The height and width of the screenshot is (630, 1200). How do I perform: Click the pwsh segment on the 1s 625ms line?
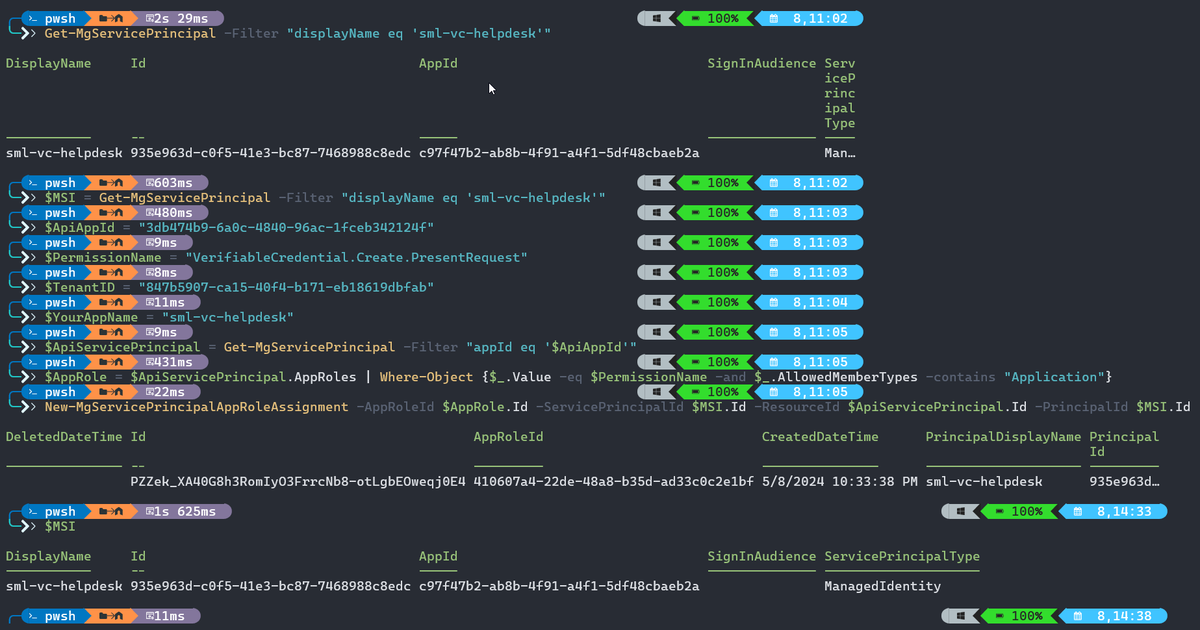pos(54,511)
